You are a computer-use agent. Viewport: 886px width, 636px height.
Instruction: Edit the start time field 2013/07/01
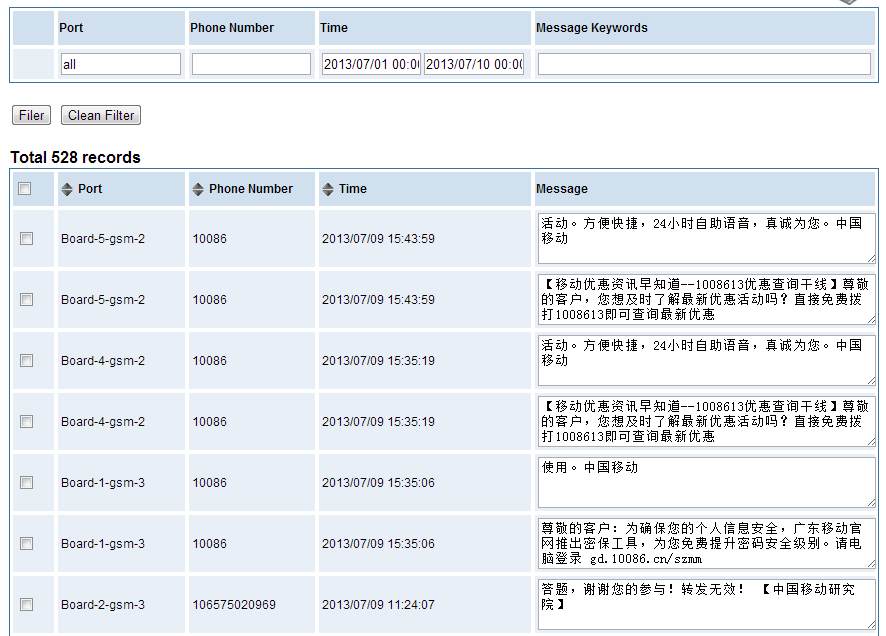click(371, 64)
